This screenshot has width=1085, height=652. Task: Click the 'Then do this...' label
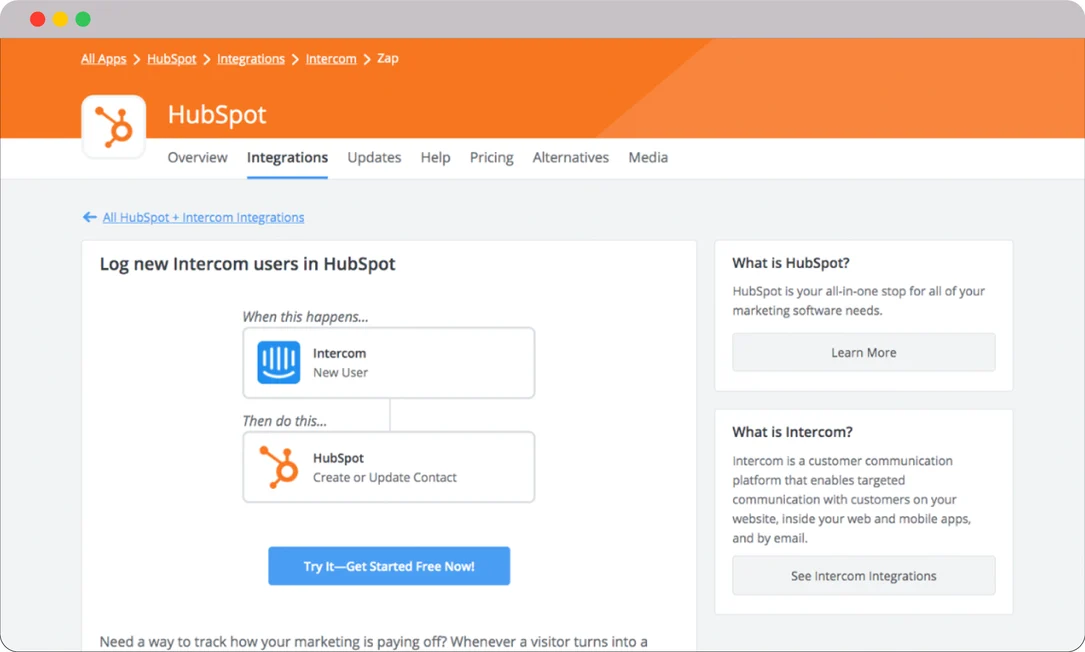(x=284, y=421)
